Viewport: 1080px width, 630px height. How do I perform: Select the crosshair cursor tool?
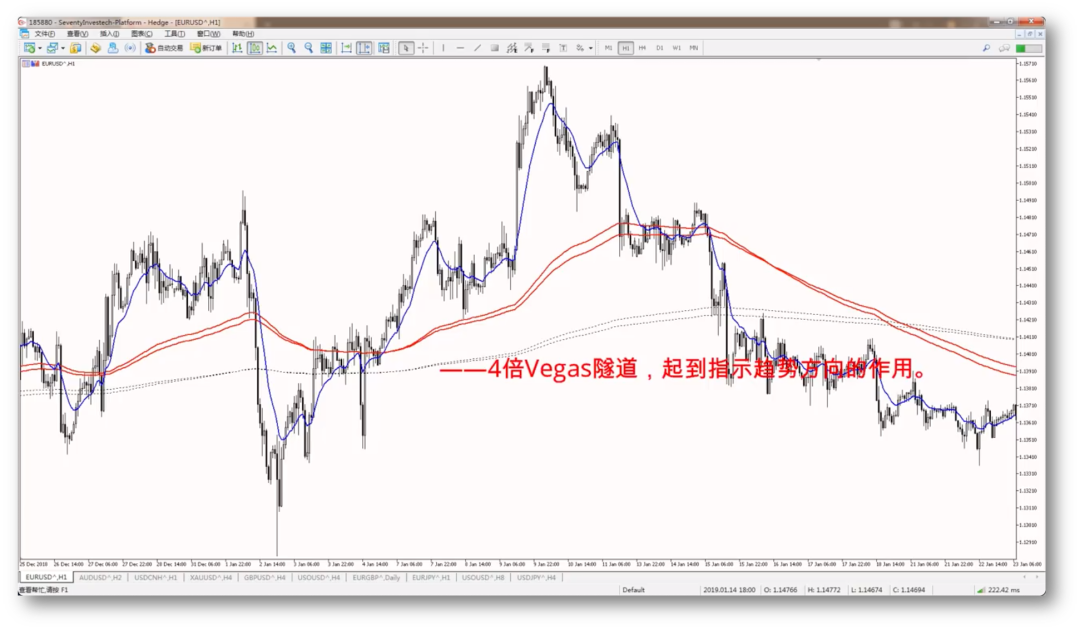click(423, 48)
